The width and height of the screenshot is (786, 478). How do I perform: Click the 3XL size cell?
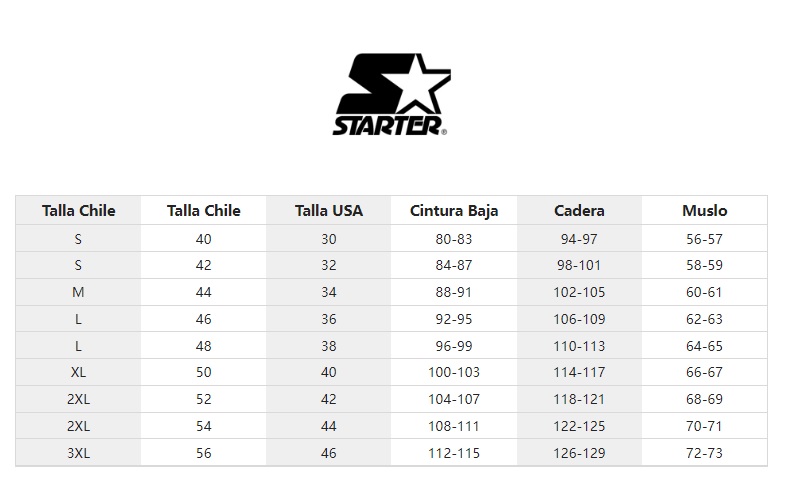point(78,453)
